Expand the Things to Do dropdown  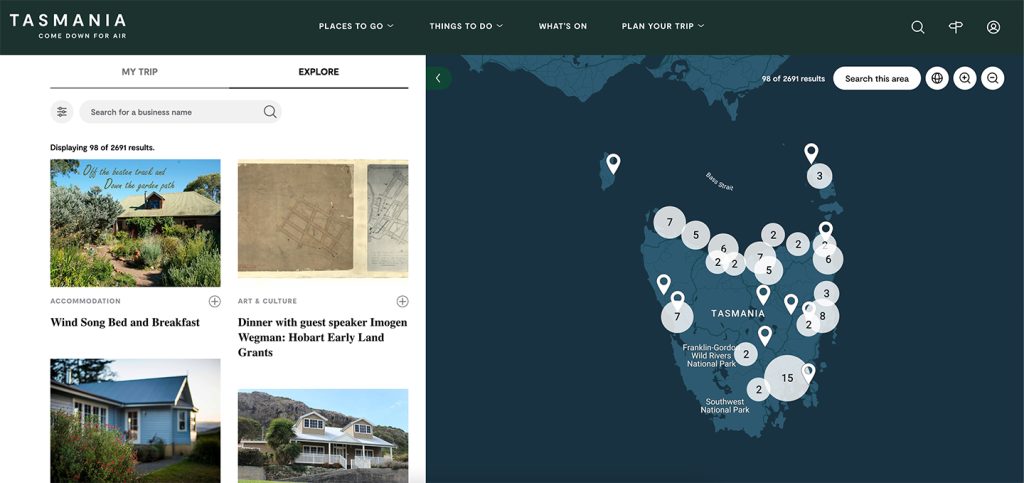pyautogui.click(x=466, y=26)
